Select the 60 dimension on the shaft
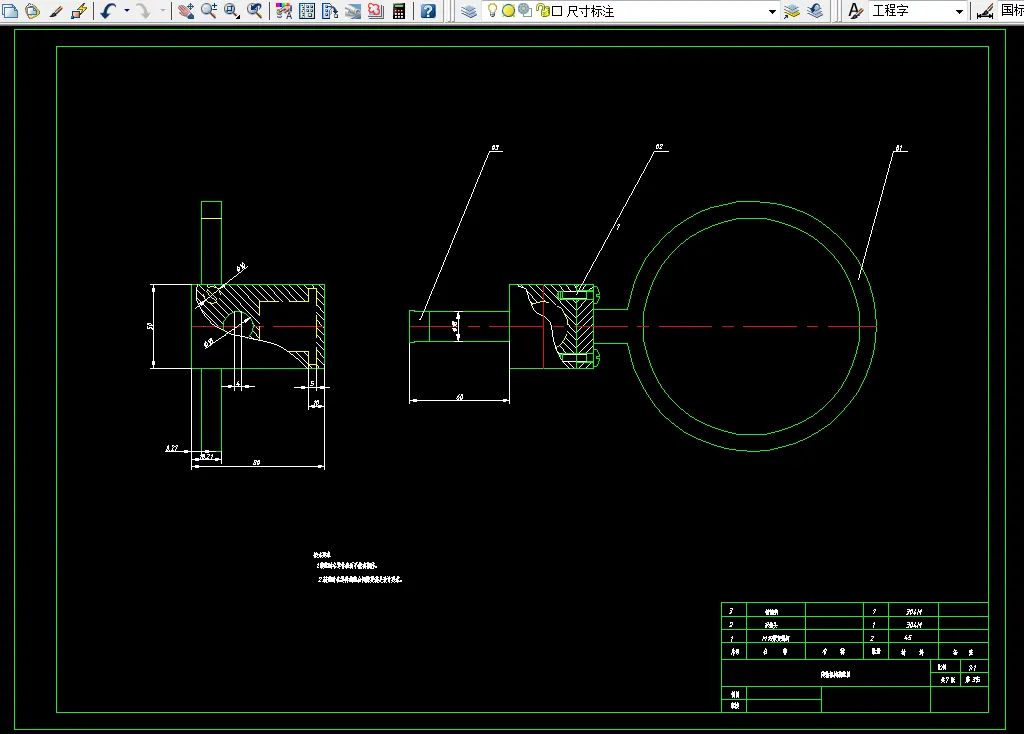The image size is (1024, 734). tap(460, 396)
